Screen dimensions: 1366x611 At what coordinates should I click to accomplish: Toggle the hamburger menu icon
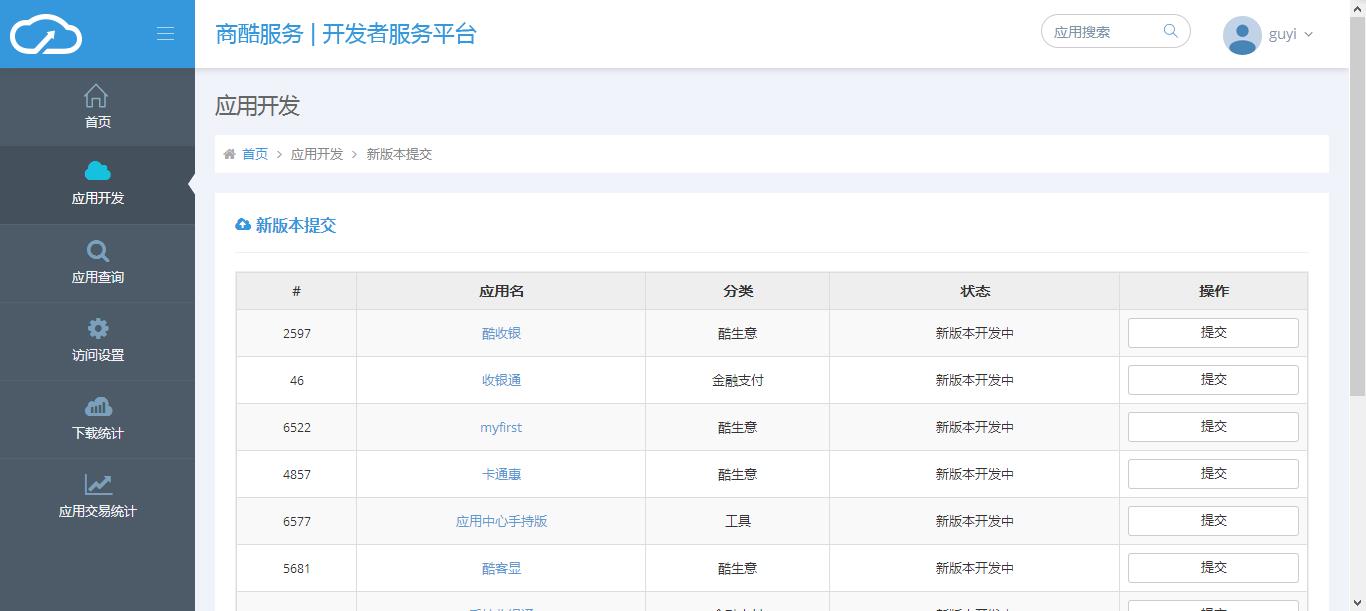pos(165,34)
